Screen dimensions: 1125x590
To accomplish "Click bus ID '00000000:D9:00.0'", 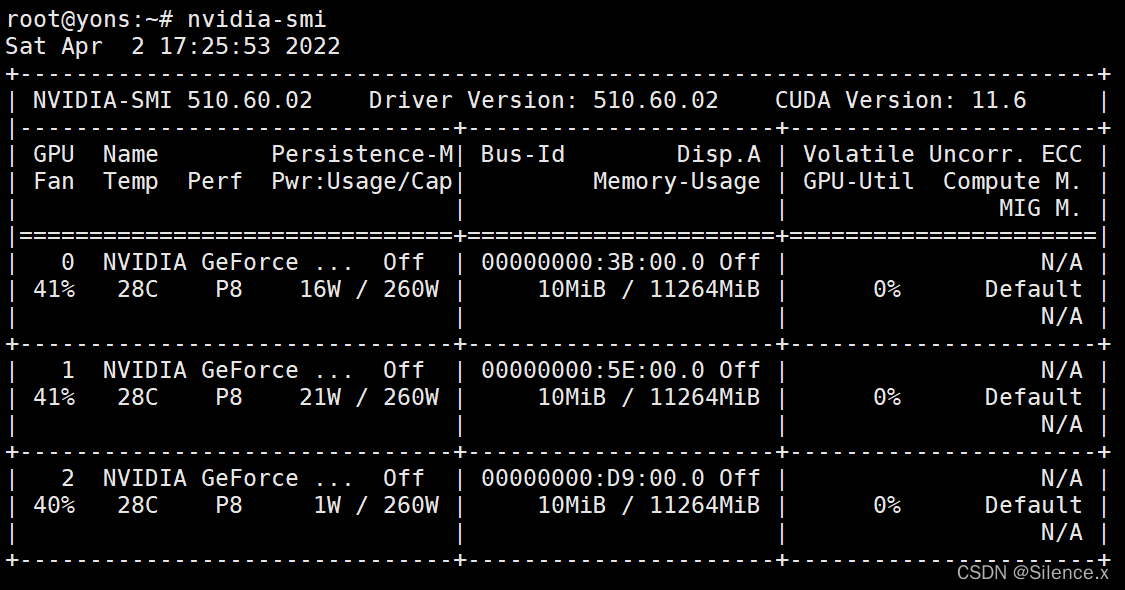I will pos(593,477).
